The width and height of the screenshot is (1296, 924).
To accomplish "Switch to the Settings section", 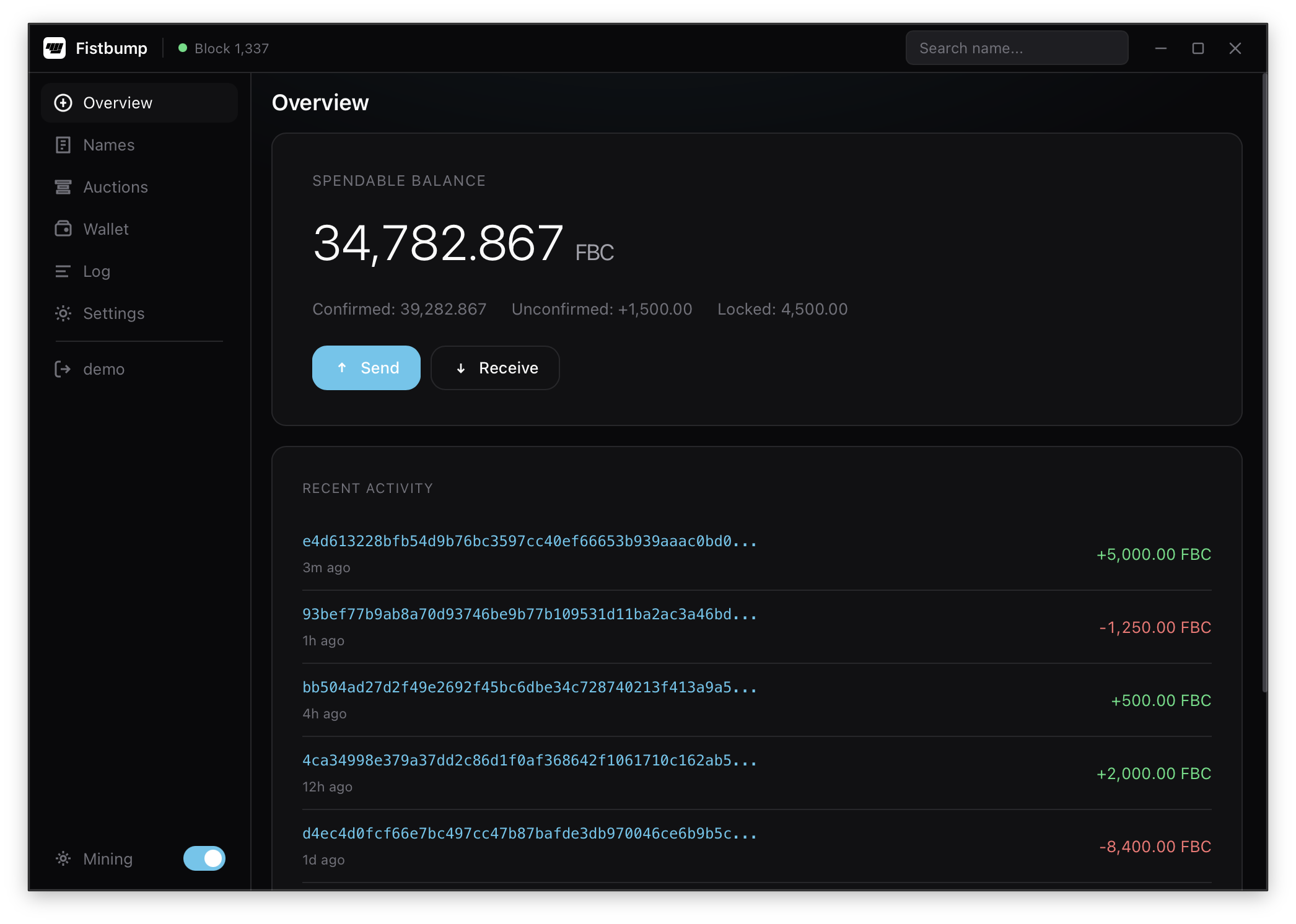I will [114, 313].
